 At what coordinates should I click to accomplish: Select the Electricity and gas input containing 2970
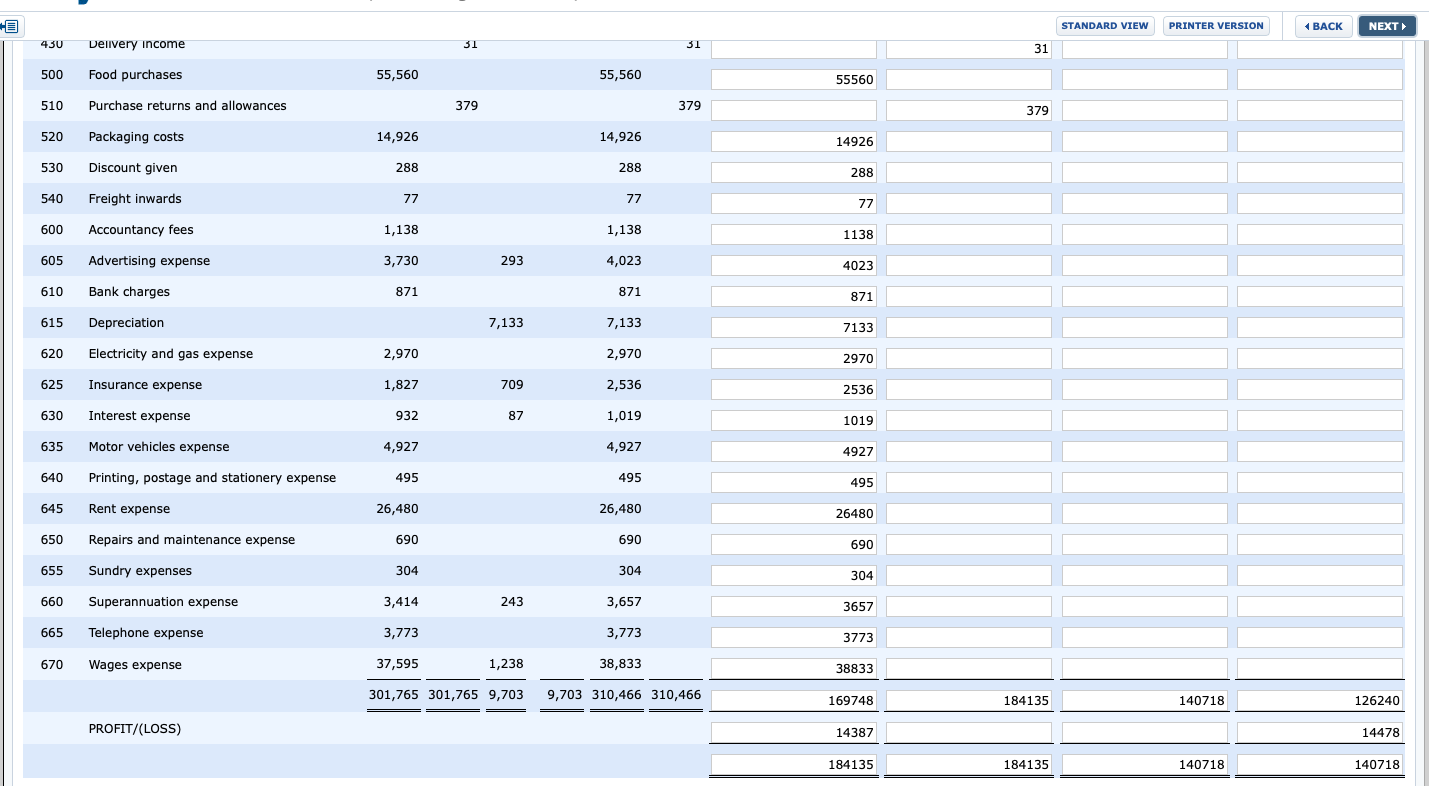tap(794, 359)
